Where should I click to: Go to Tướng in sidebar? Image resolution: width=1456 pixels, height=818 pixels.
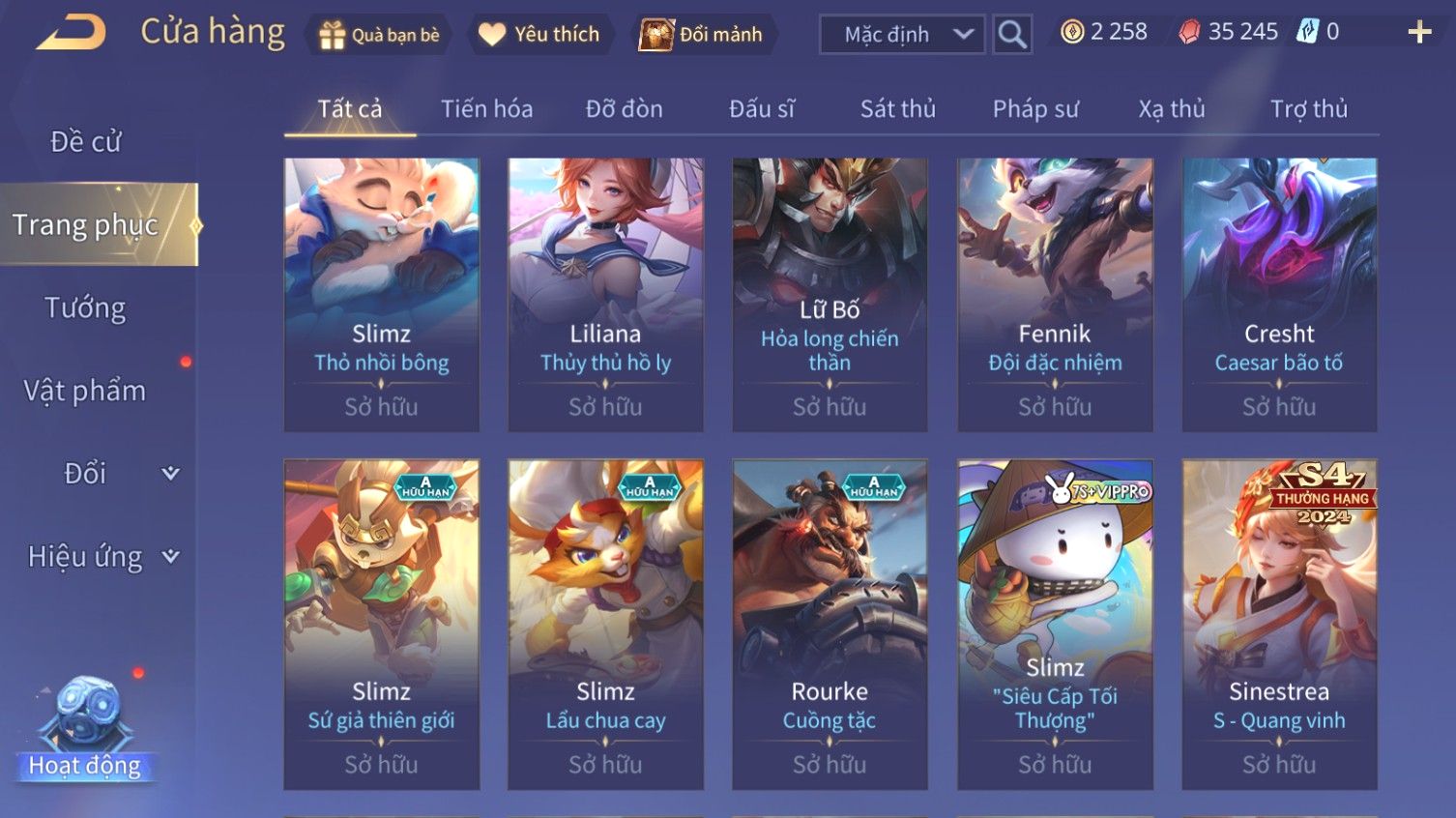pos(85,308)
